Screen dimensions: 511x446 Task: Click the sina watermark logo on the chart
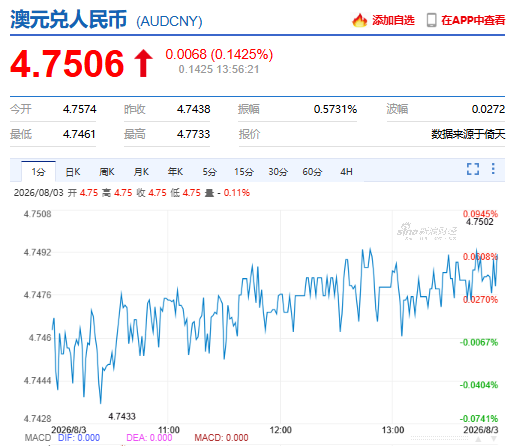click(427, 231)
